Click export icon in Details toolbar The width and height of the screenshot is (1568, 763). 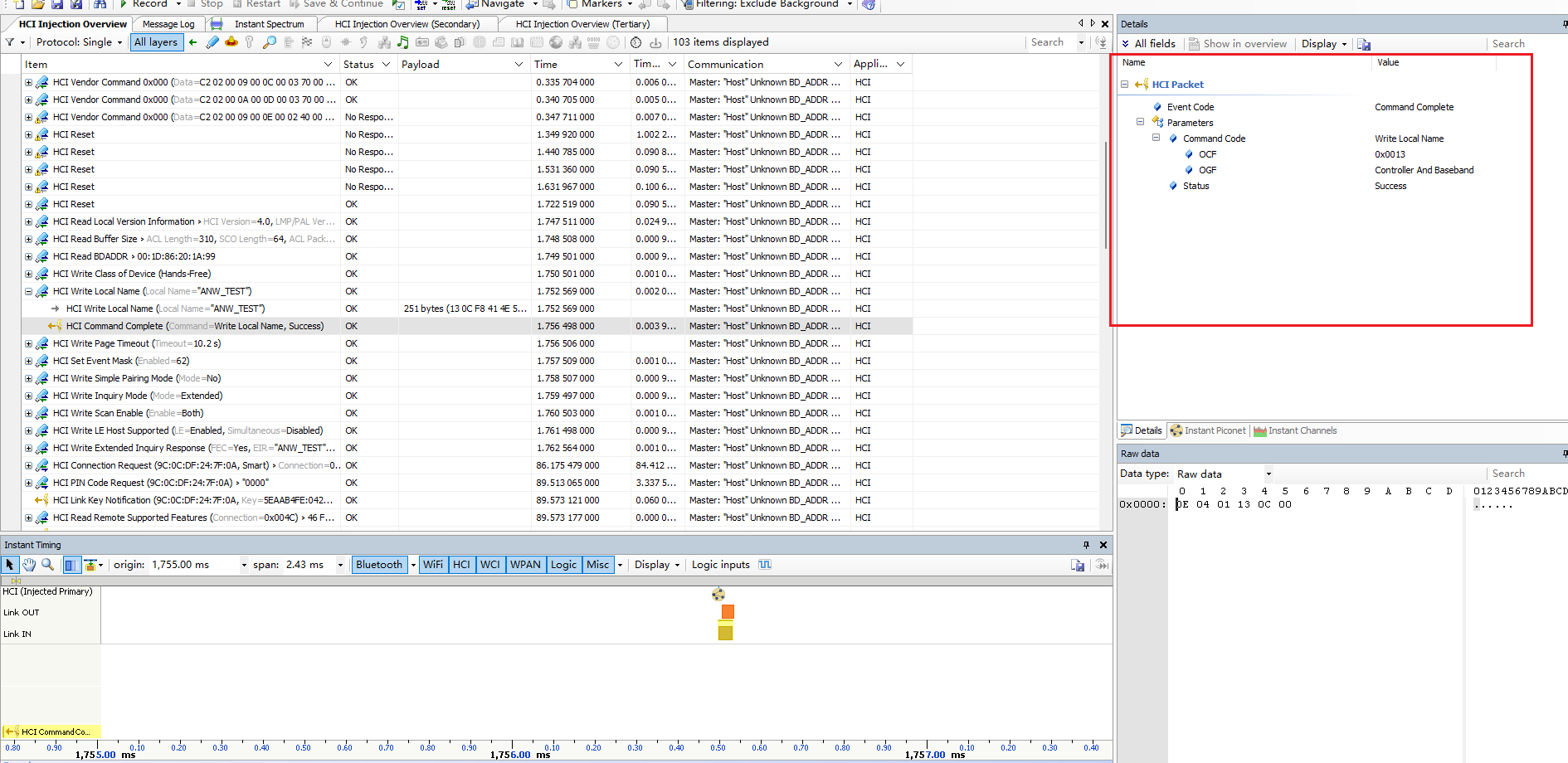(1364, 44)
